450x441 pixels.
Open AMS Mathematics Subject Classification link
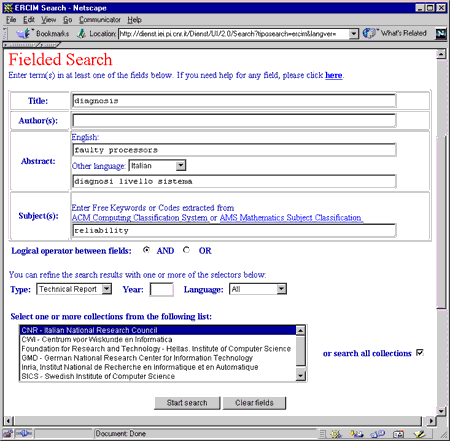click(x=291, y=218)
